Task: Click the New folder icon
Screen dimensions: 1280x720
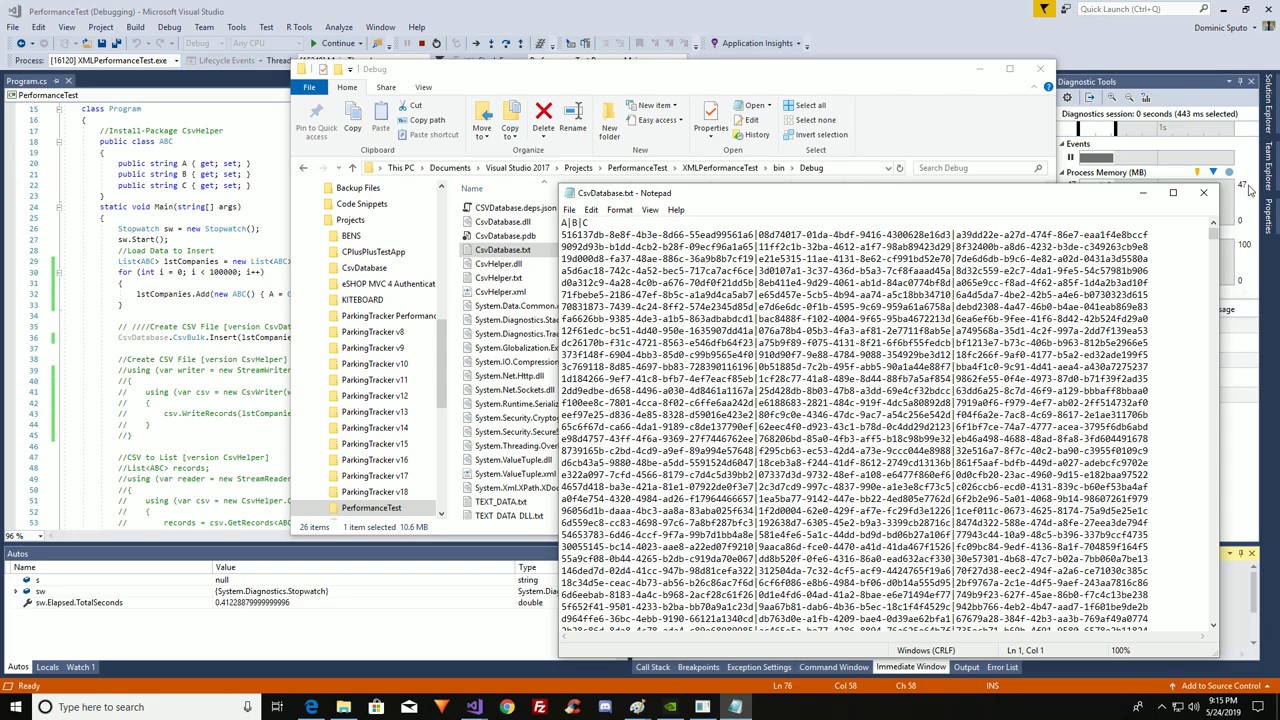Action: (x=609, y=121)
